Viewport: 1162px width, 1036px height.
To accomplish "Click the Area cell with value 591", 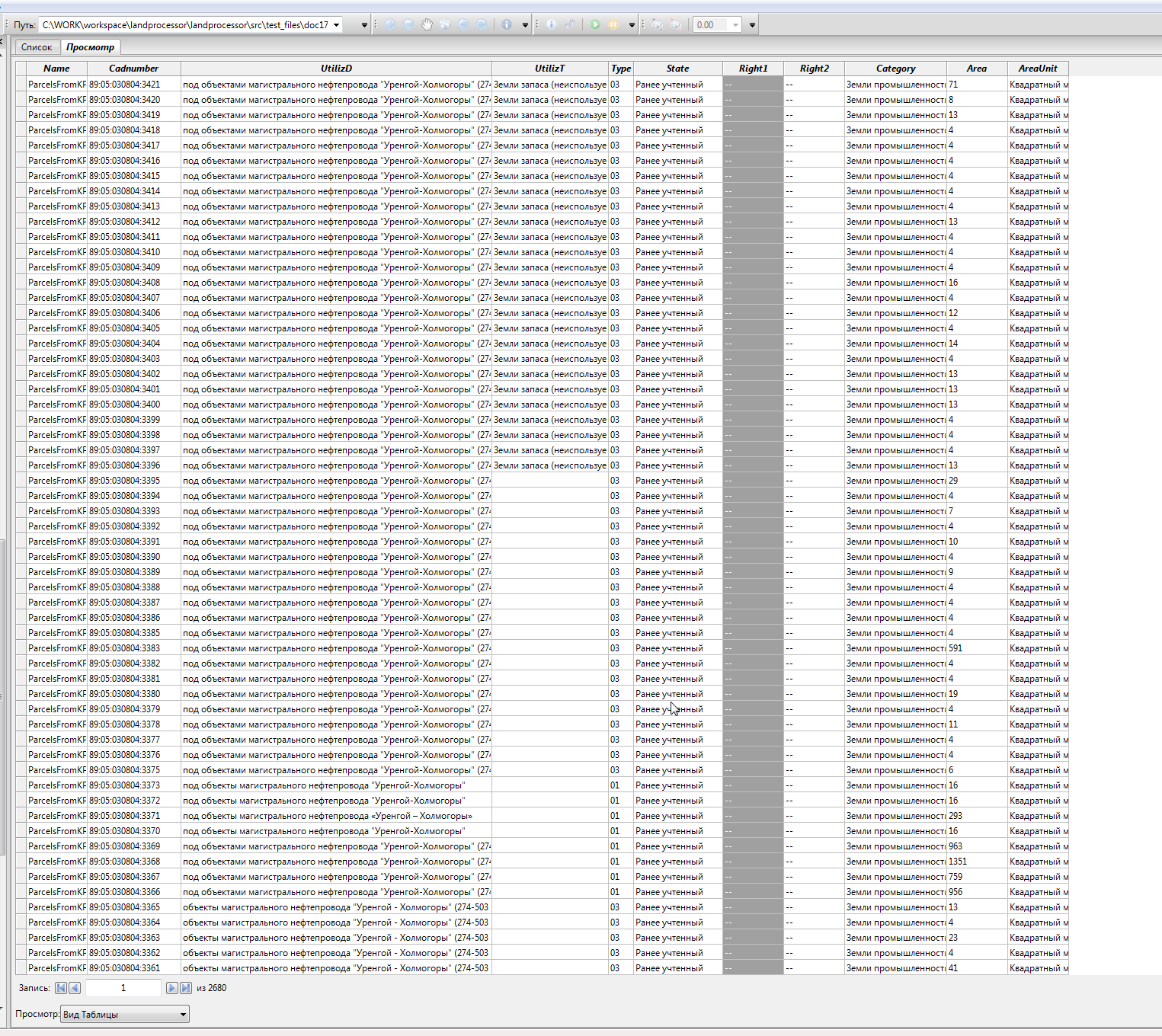I will tap(977, 648).
